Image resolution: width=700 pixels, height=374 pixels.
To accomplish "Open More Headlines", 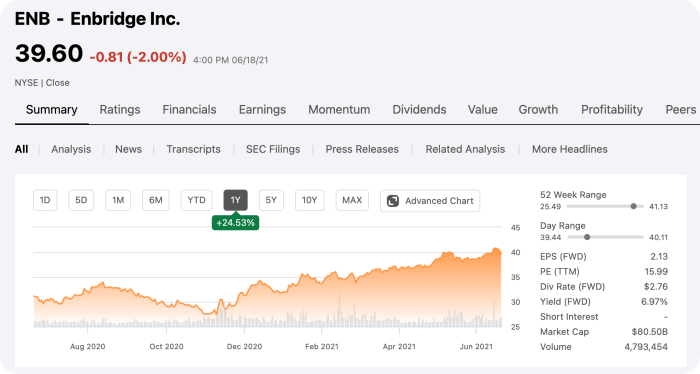I will [570, 149].
